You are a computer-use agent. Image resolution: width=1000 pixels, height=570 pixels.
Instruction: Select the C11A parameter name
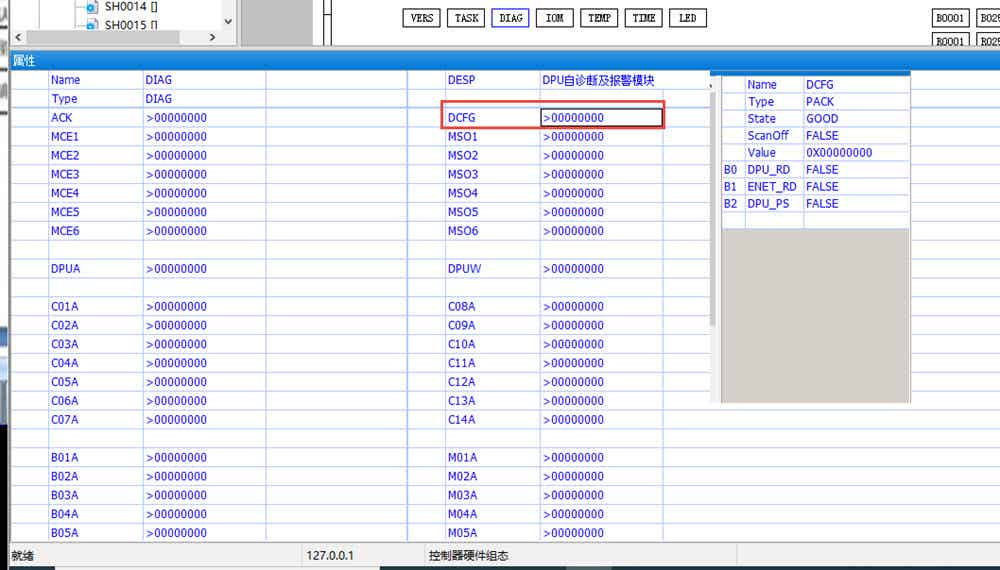click(x=461, y=363)
